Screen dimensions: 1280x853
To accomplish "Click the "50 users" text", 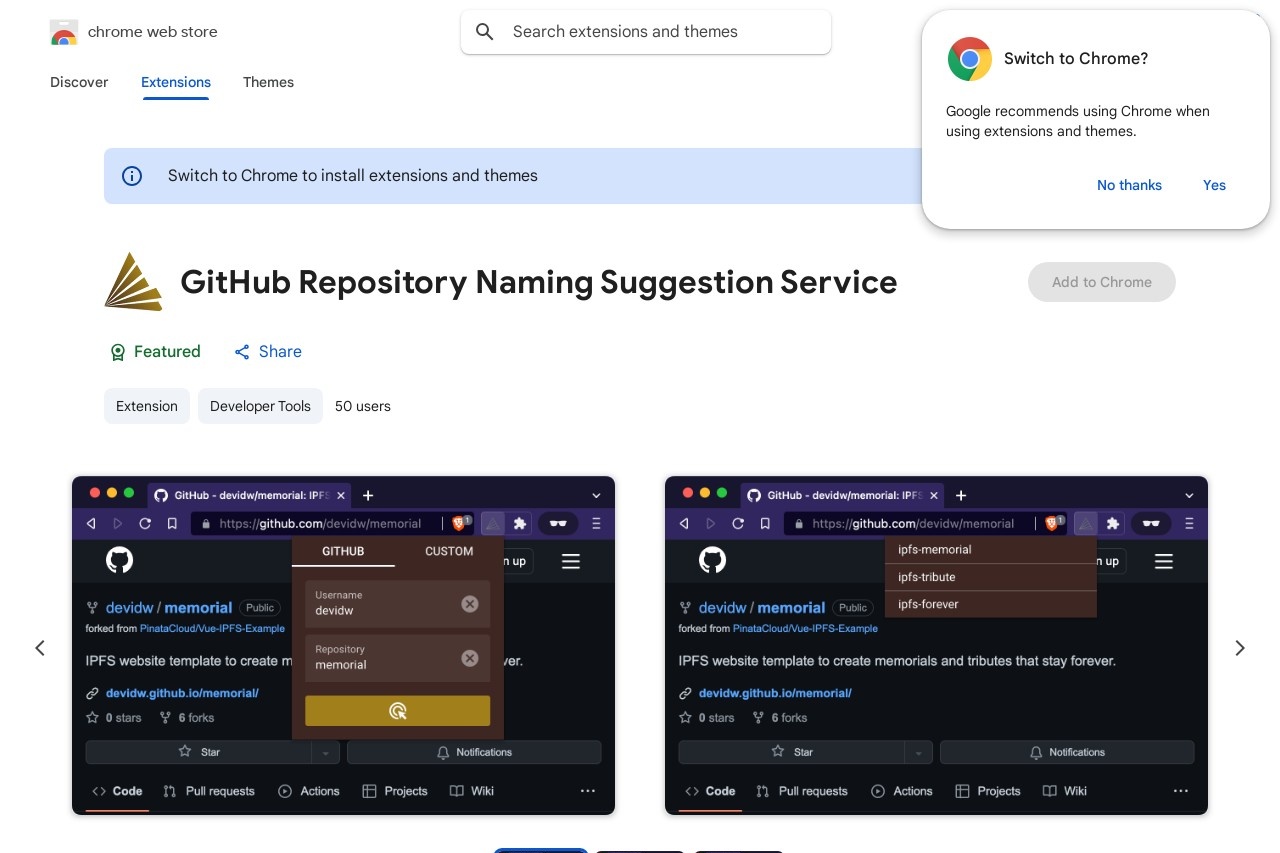I will point(363,406).
